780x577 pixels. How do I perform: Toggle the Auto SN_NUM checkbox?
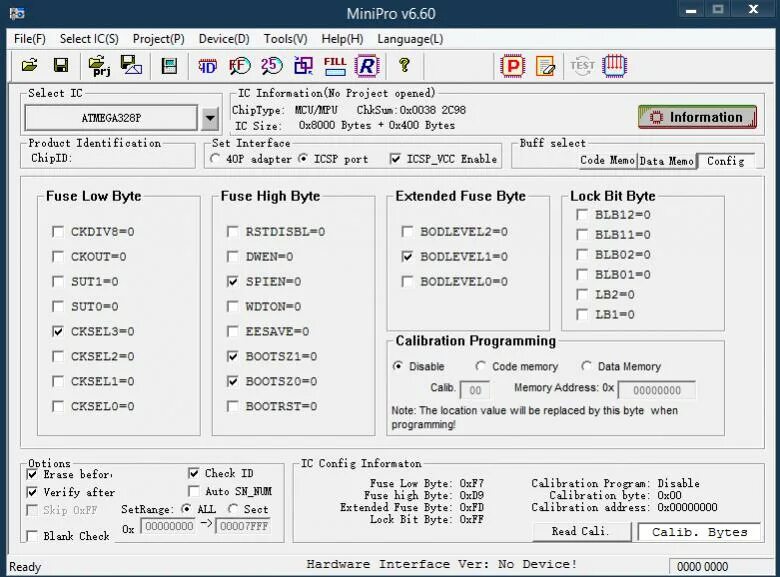(x=194, y=491)
